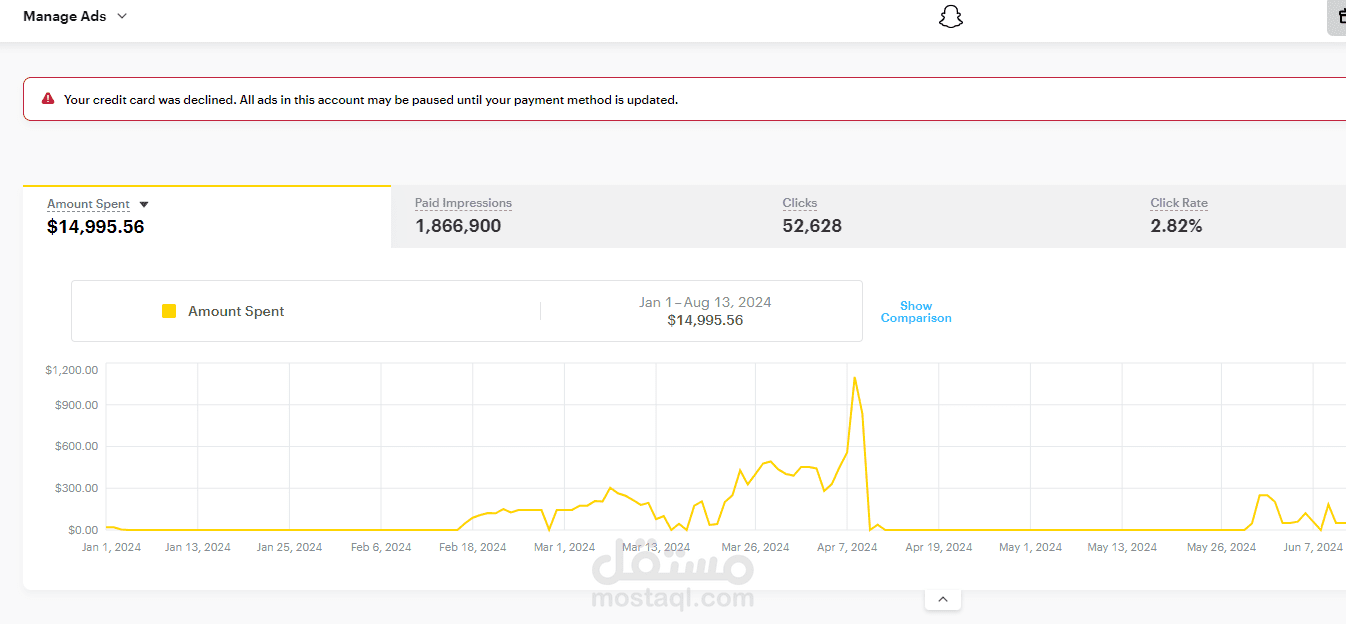Click the $0.00 y-axis label
The height and width of the screenshot is (624, 1346).
pyautogui.click(x=81, y=530)
